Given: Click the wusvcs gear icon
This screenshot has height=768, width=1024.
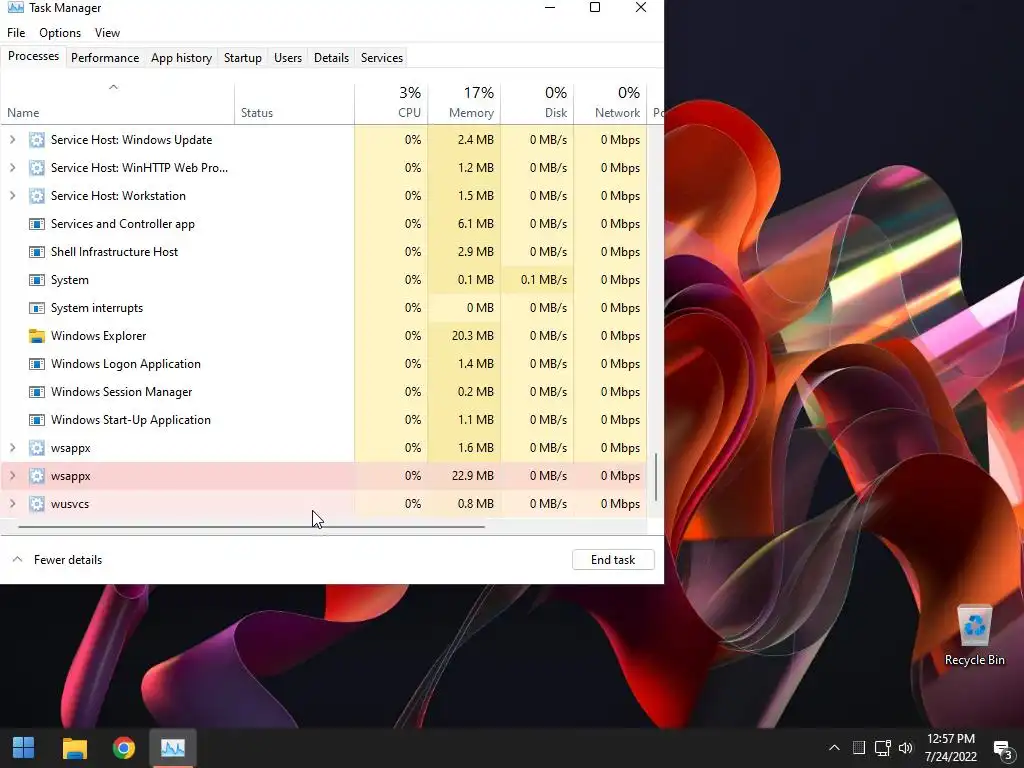Looking at the screenshot, I should (37, 504).
